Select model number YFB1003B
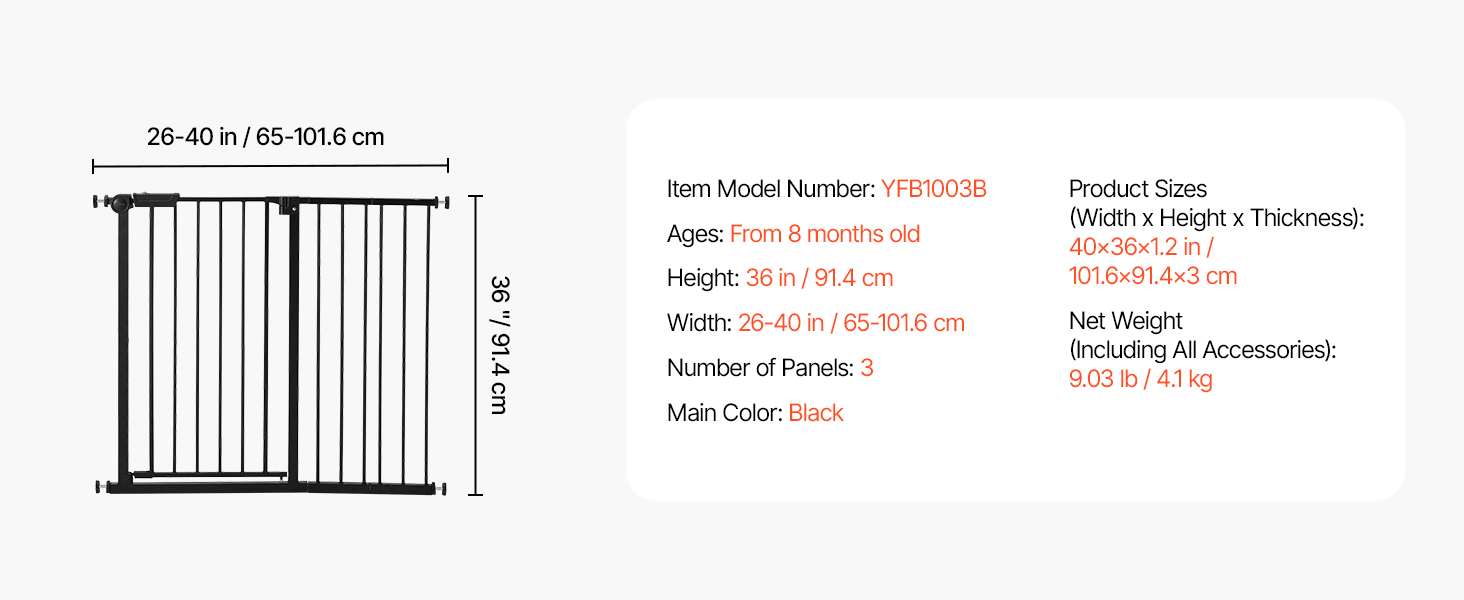 pos(933,189)
